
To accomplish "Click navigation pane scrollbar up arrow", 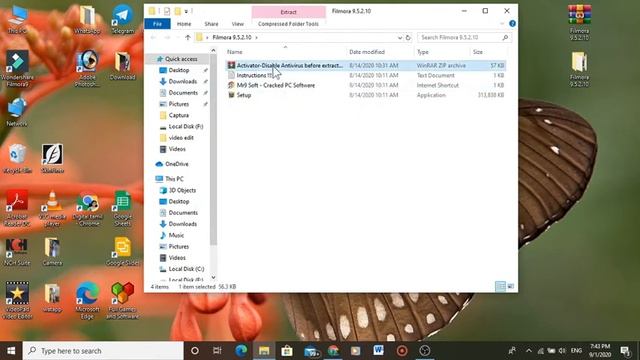I will (213, 51).
